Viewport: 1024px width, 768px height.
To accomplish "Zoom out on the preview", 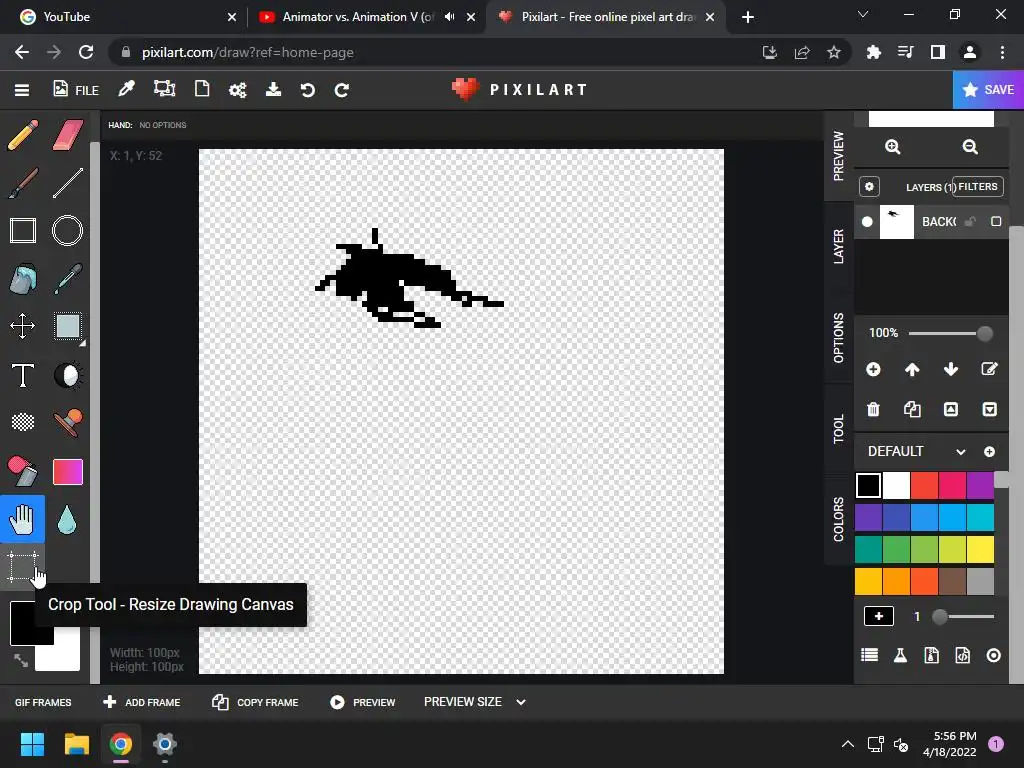I will click(970, 147).
